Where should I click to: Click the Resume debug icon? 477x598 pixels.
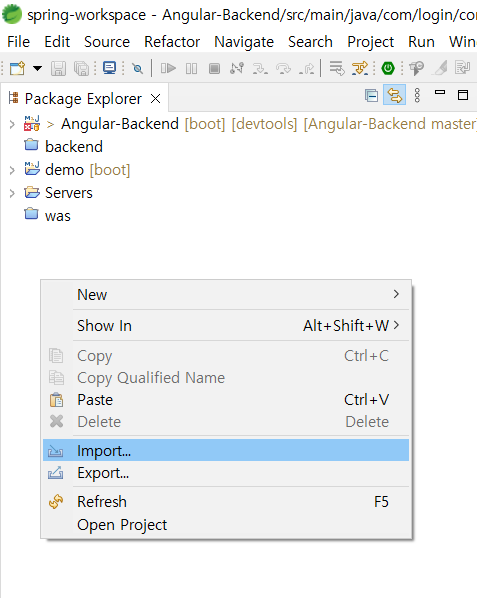click(x=168, y=69)
